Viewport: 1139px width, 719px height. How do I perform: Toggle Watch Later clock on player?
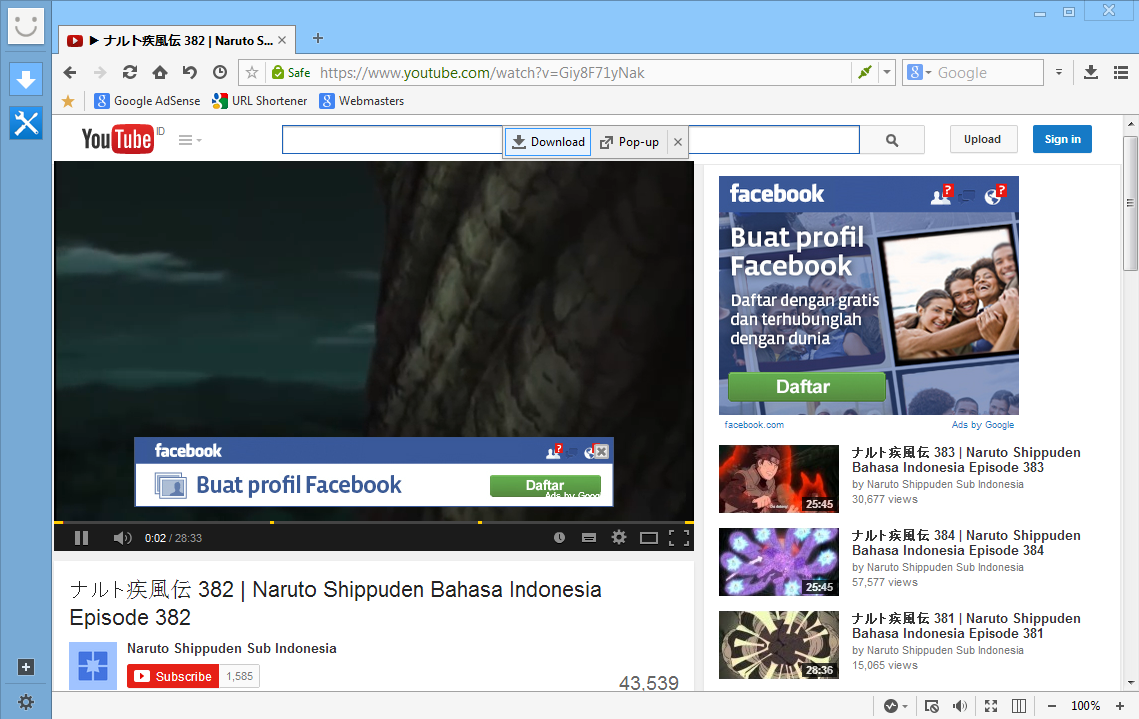pos(559,538)
